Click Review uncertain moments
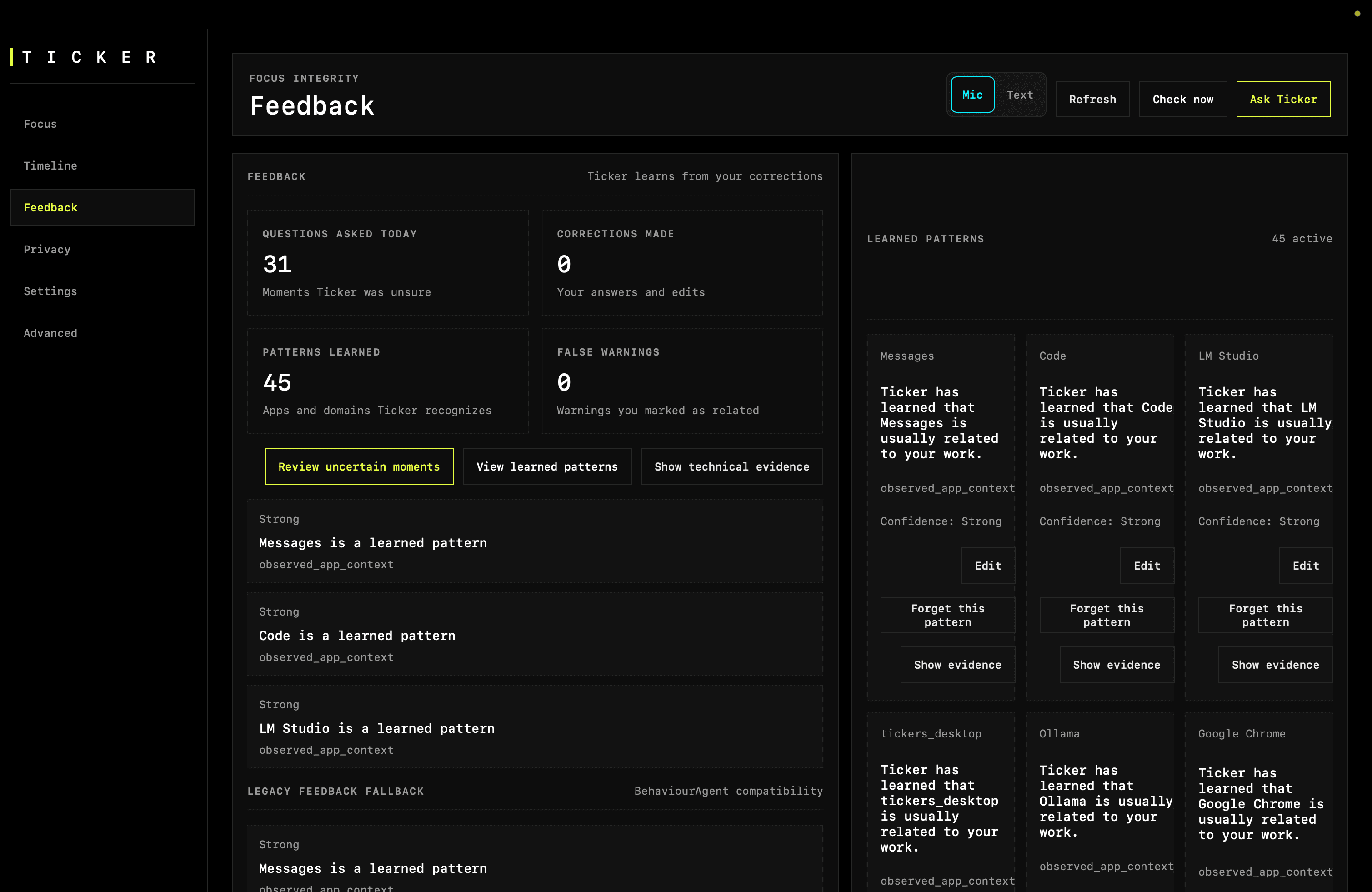 pos(359,466)
